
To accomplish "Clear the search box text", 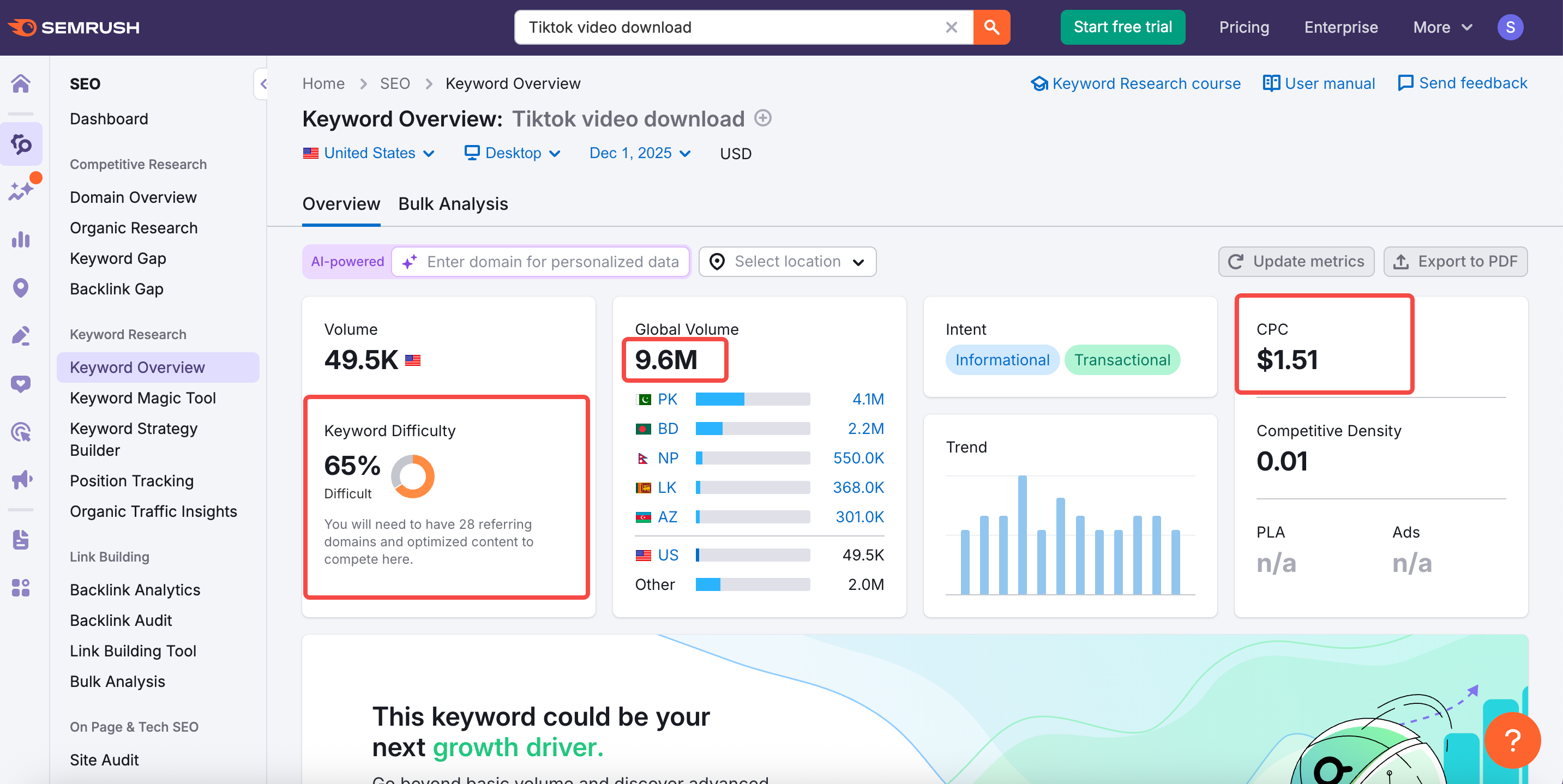I will (951, 27).
